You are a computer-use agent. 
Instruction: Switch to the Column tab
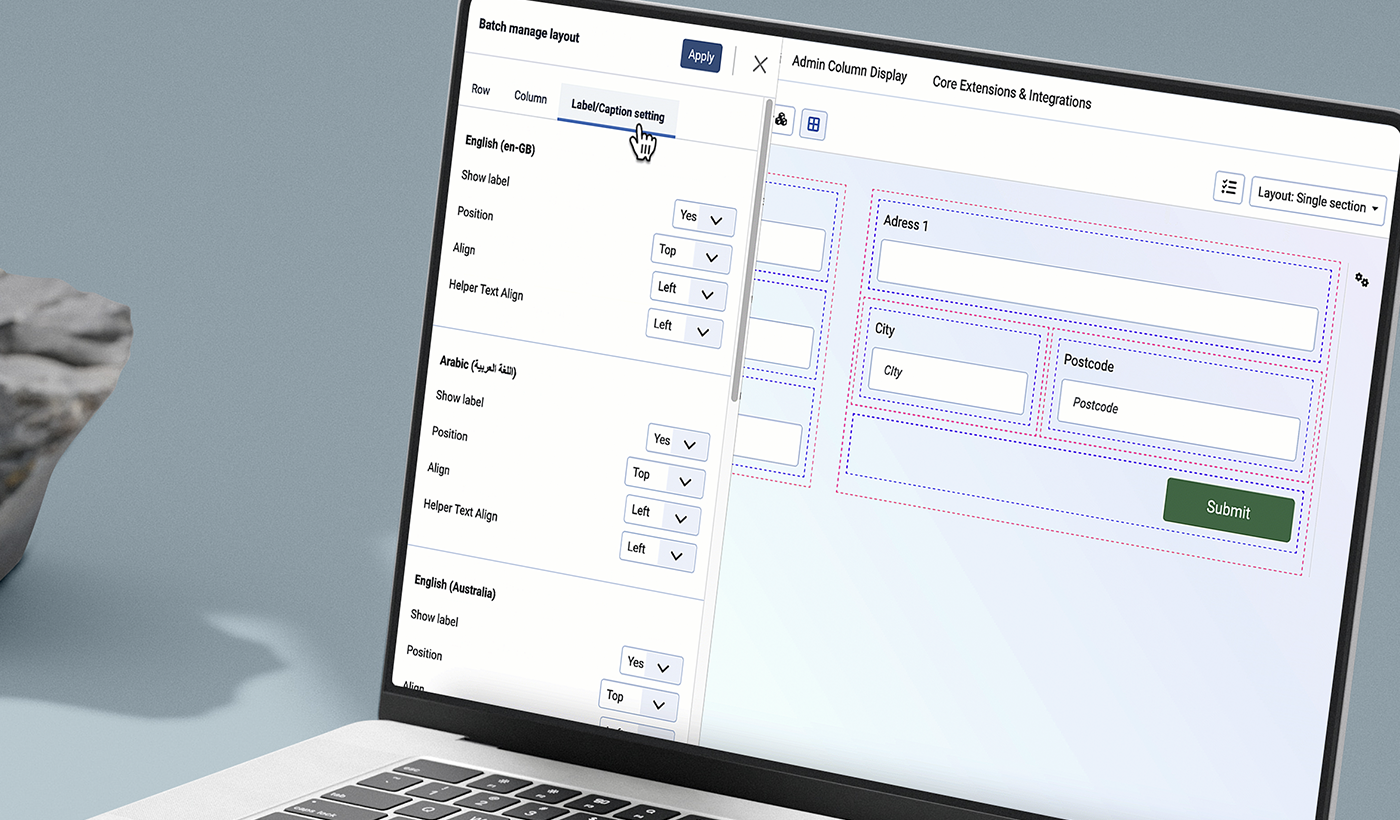coord(530,97)
